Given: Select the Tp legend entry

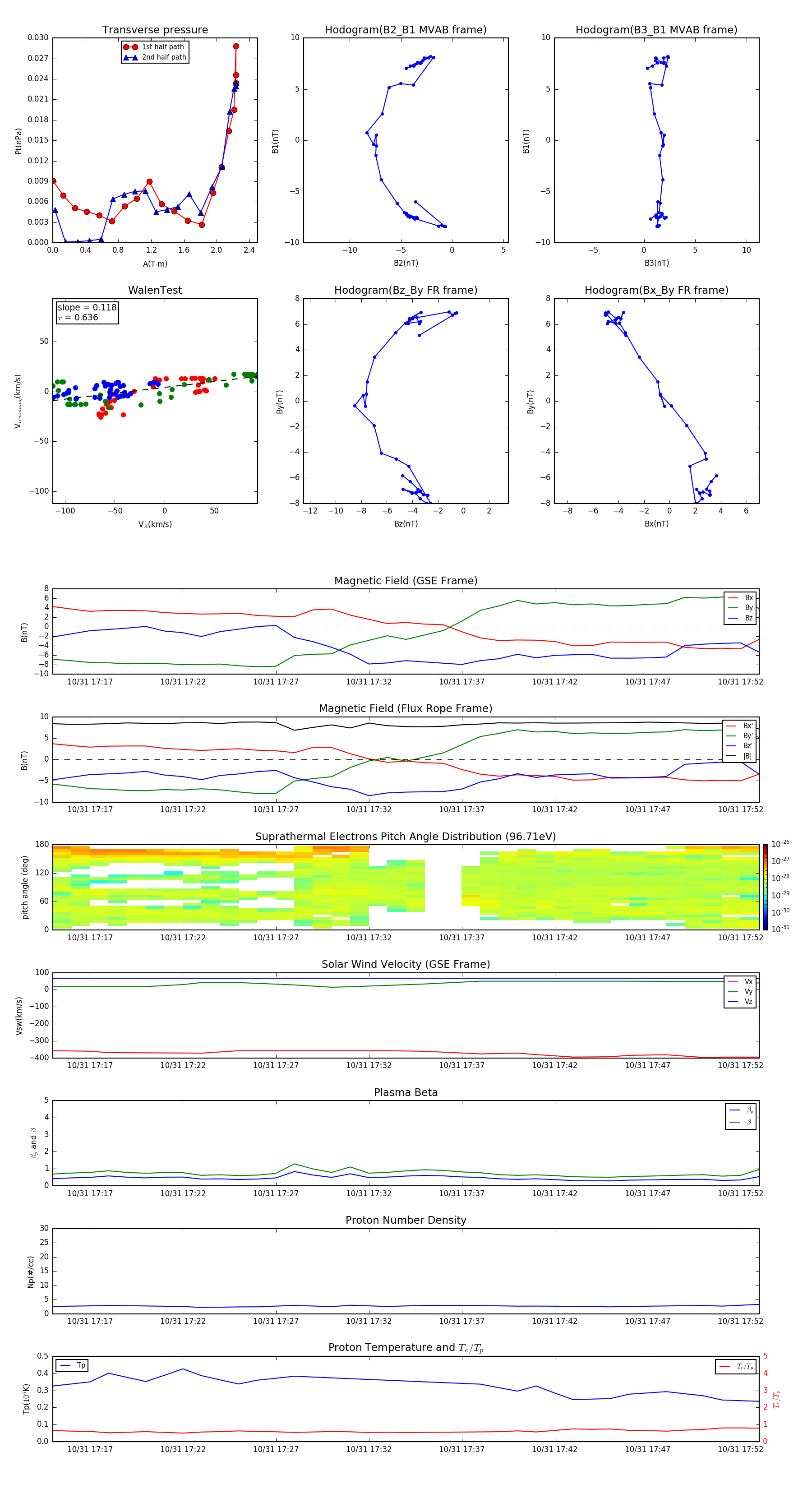Looking at the screenshot, I should [x=72, y=1365].
